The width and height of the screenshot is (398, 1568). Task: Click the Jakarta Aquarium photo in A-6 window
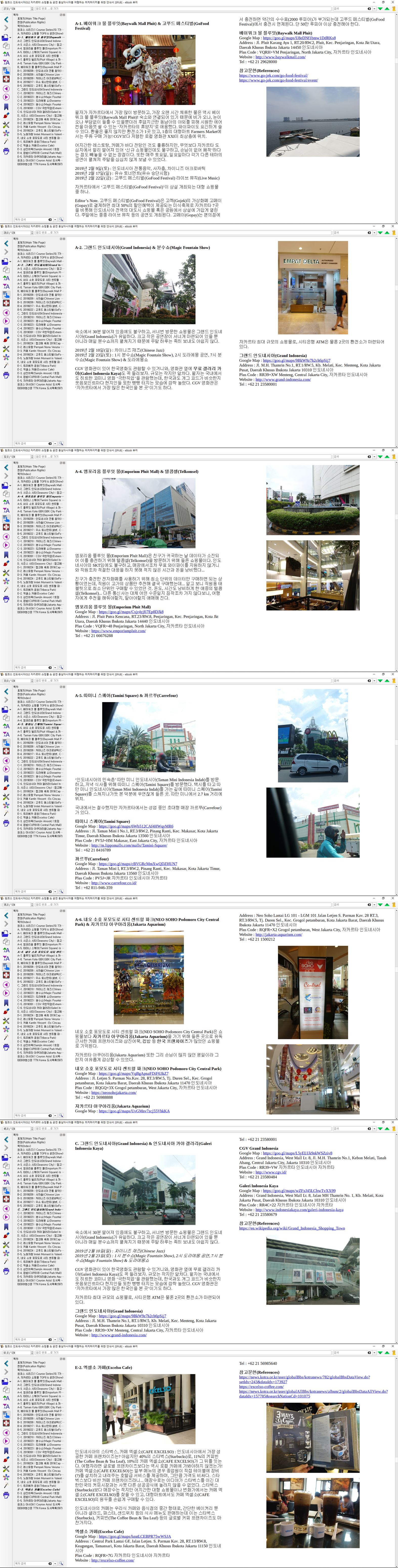click(x=148, y=978)
